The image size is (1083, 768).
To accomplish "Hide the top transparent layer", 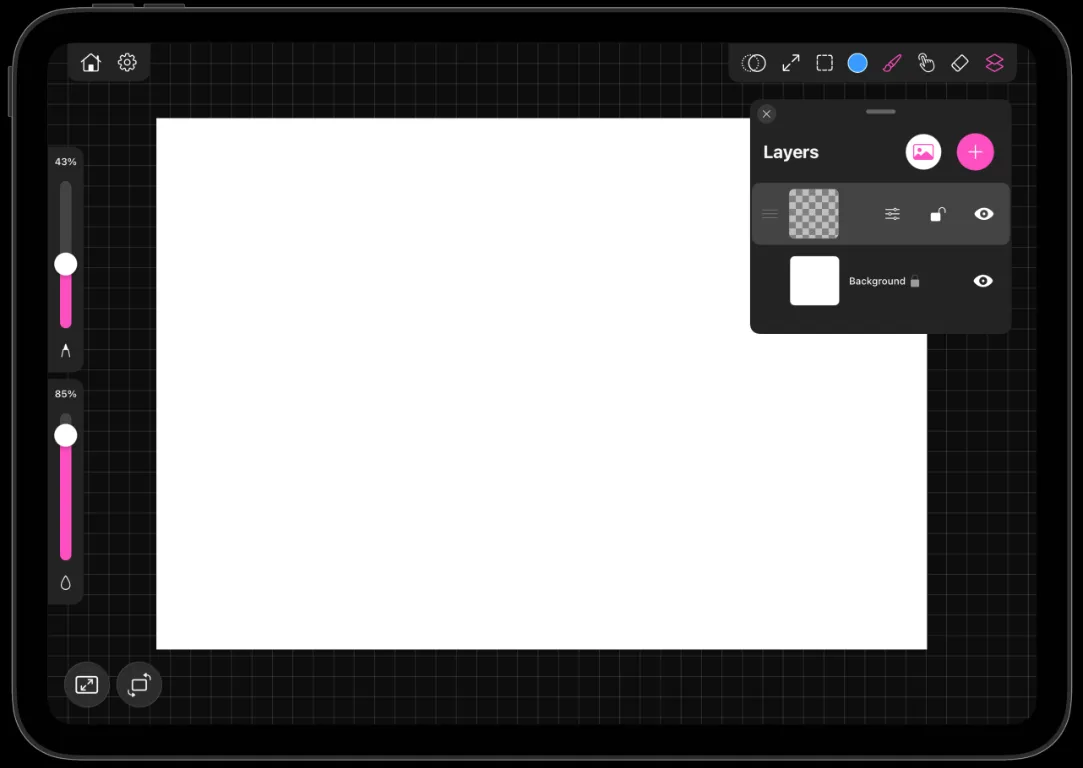I will 984,214.
